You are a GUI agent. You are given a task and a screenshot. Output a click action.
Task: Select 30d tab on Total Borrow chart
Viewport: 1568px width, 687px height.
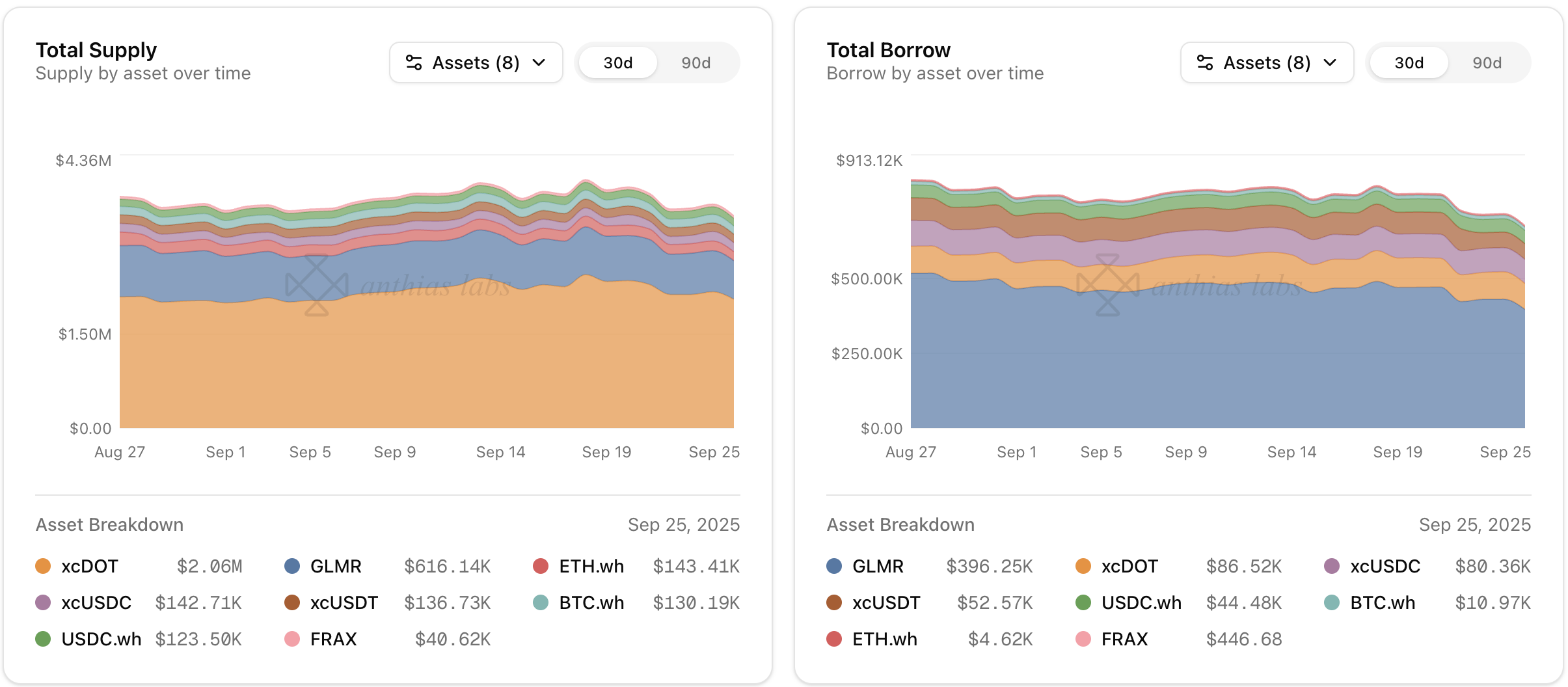coord(1409,63)
